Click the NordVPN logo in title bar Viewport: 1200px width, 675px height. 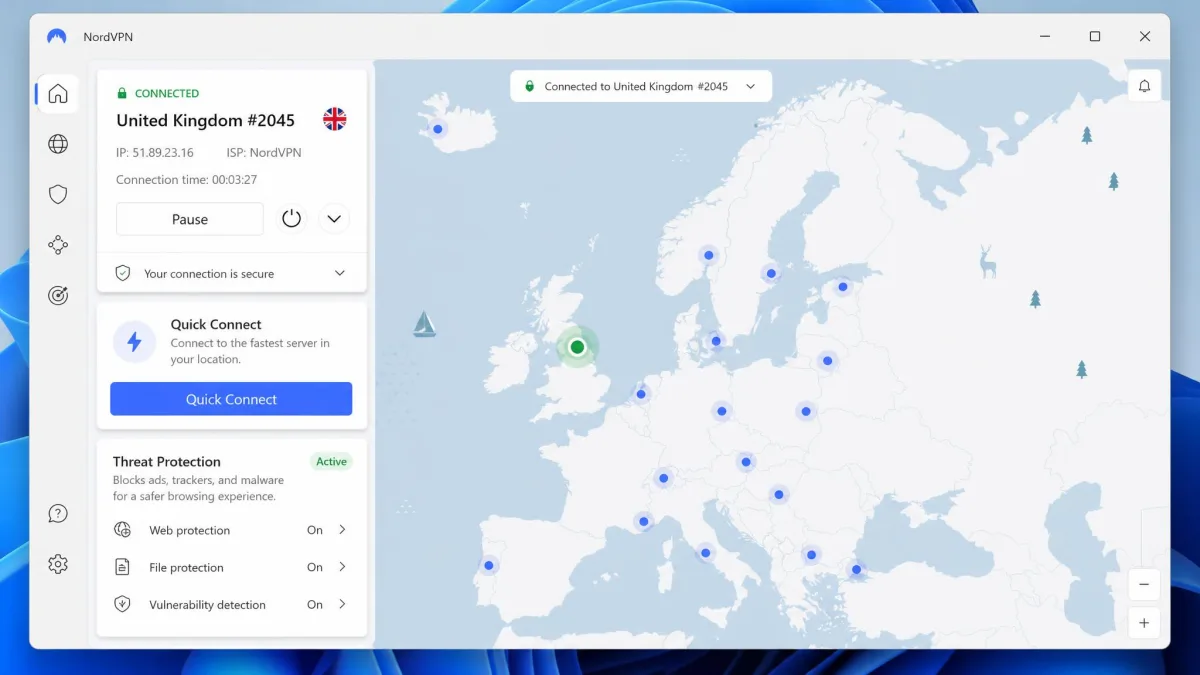tap(56, 37)
